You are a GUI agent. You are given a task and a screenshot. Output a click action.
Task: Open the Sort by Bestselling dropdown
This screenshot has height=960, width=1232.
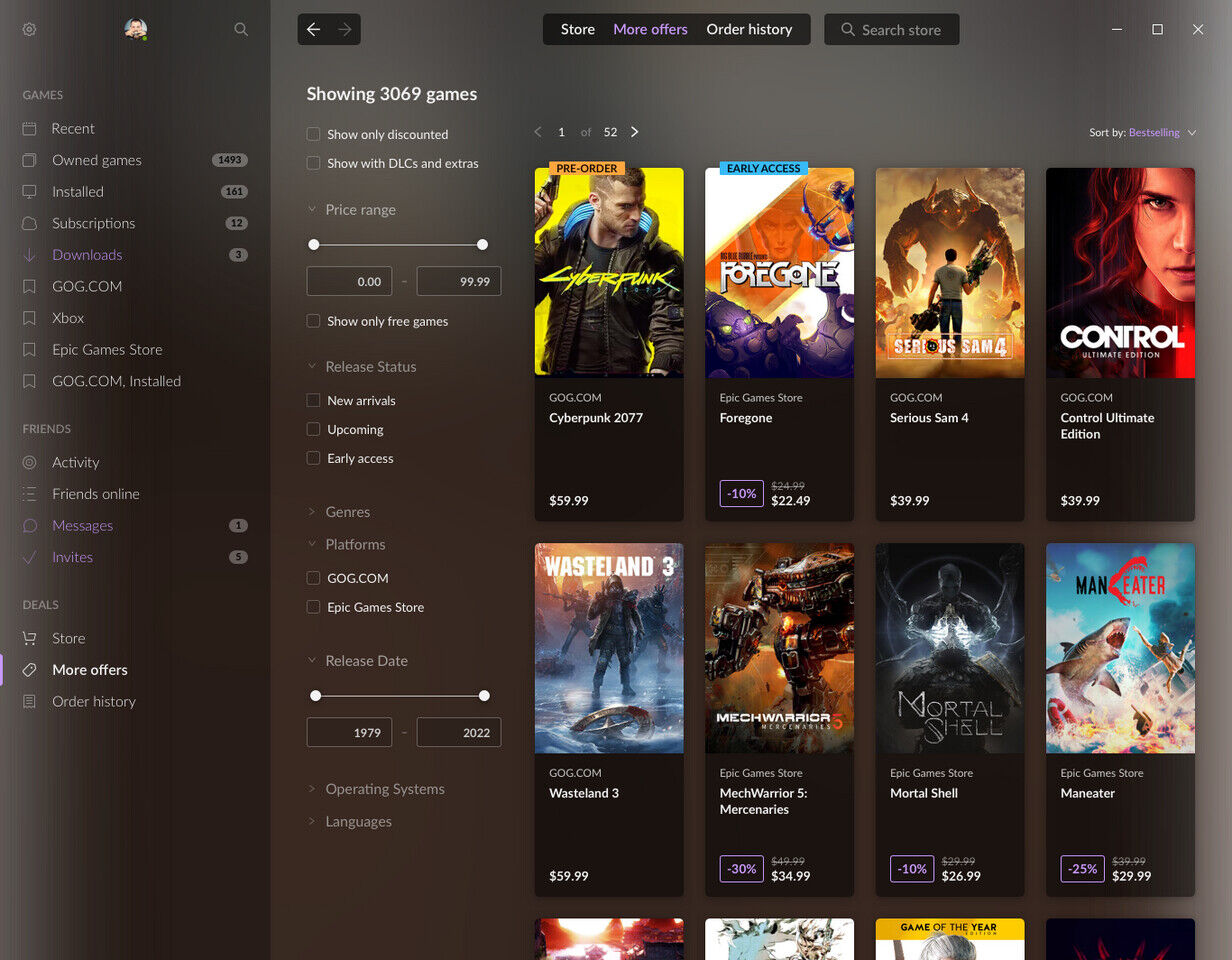[1142, 132]
